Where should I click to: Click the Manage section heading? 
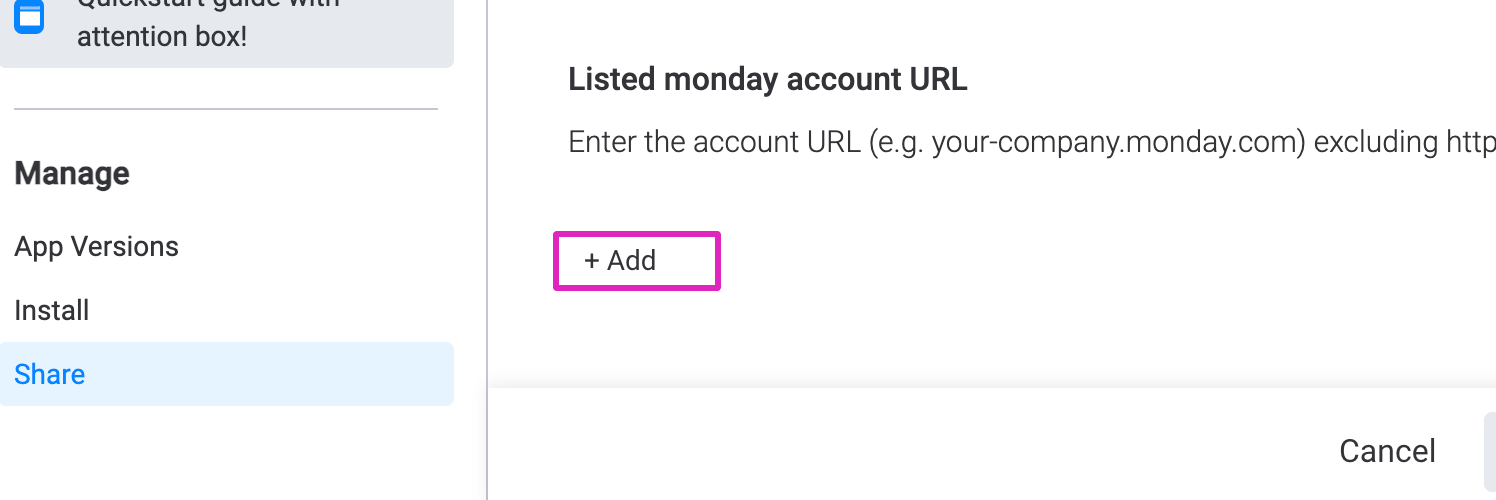pos(72,174)
